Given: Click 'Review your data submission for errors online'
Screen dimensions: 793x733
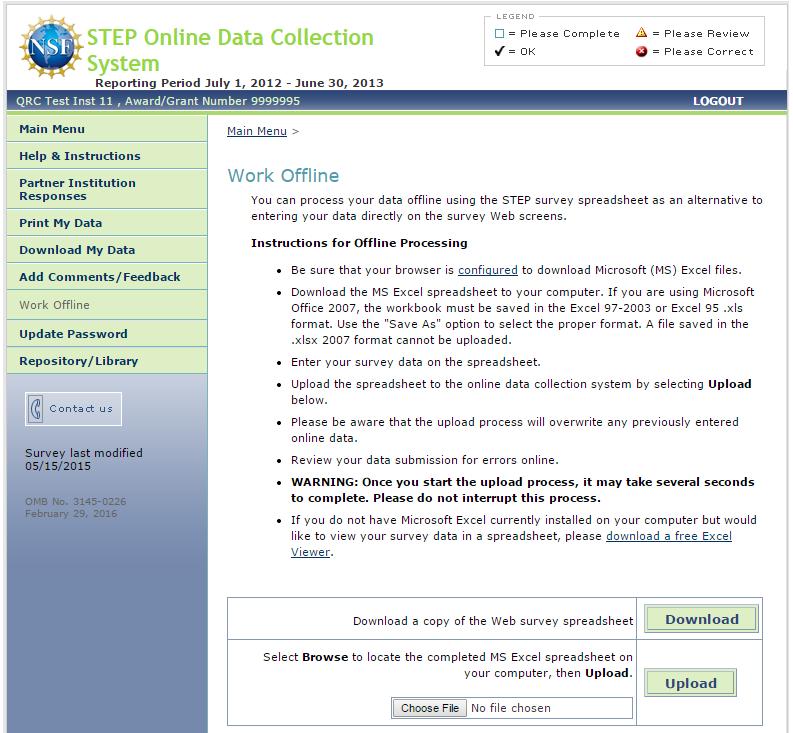Looking at the screenshot, I should 425,460.
